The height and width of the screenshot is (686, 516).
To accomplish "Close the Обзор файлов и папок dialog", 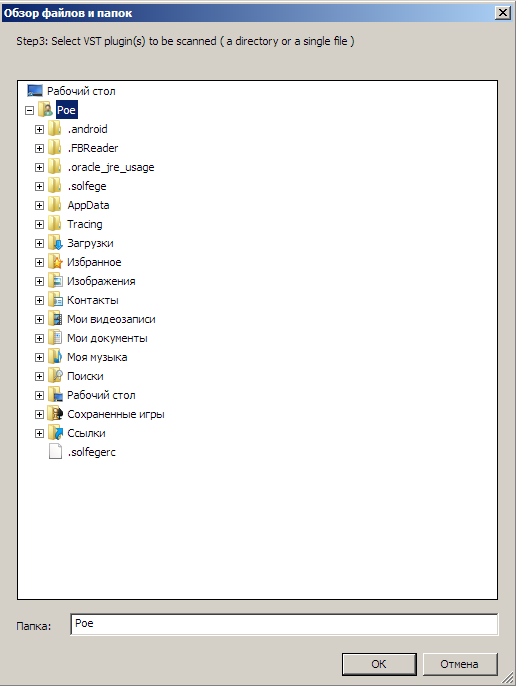I will pos(503,13).
